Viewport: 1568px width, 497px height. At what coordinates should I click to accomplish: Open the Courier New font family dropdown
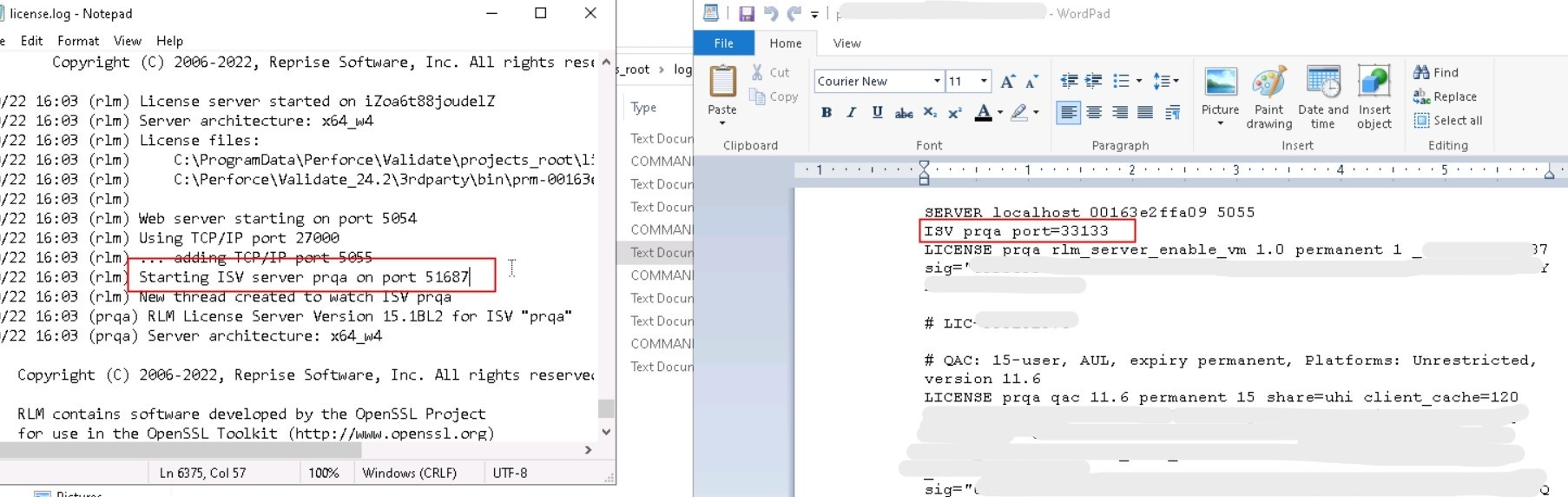(937, 82)
